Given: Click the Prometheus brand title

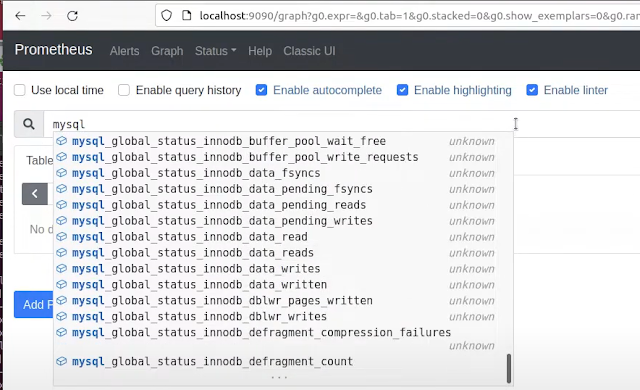Looking at the screenshot, I should (x=53, y=49).
